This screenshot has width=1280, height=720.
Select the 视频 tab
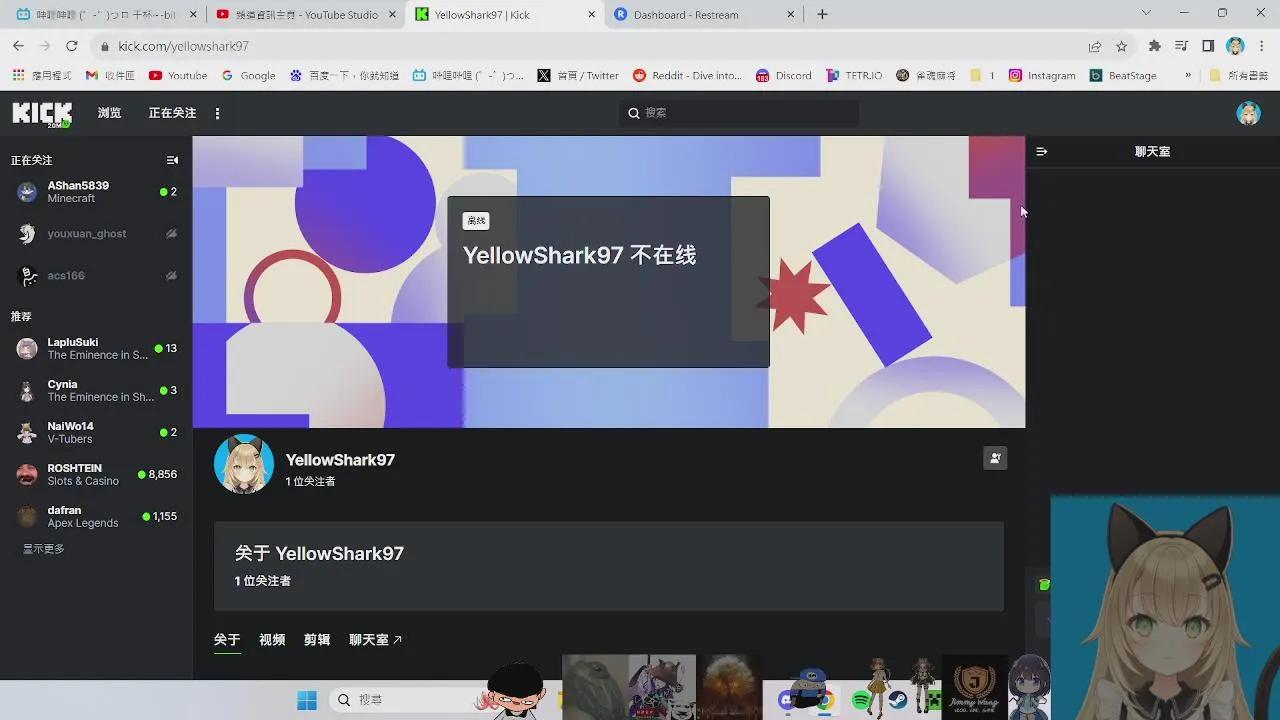(272, 640)
